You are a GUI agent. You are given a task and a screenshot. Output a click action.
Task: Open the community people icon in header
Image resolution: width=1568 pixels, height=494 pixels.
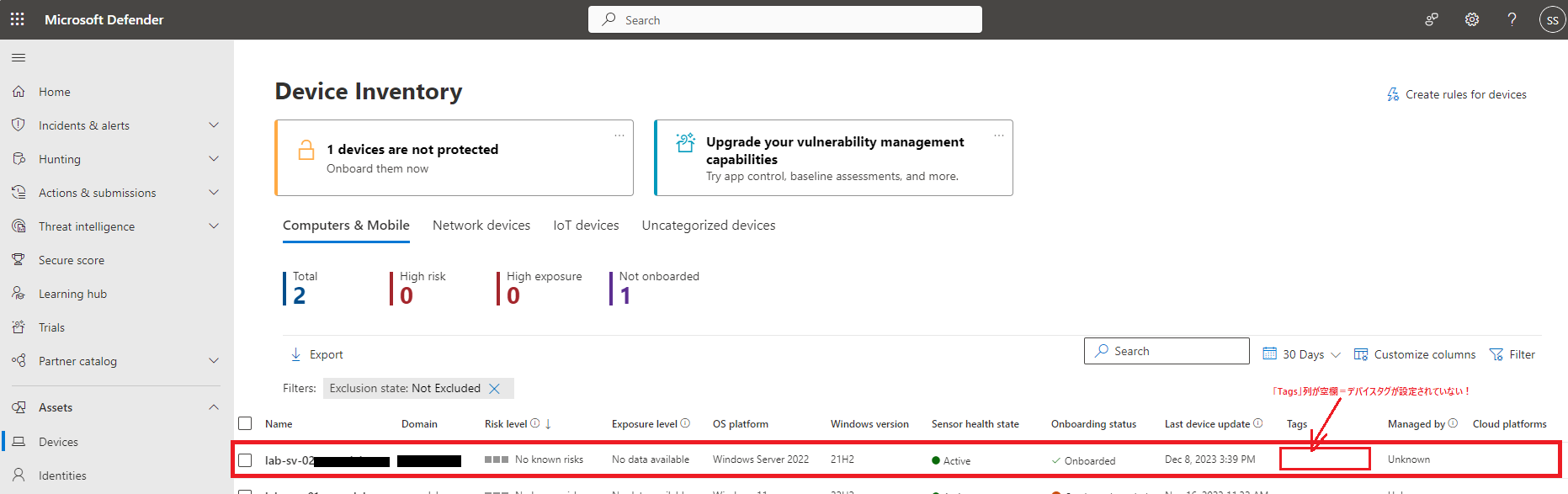pos(1431,19)
